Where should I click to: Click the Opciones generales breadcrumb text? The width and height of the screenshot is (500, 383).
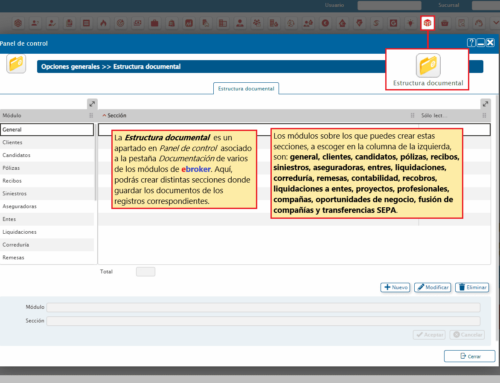[x=70, y=67]
